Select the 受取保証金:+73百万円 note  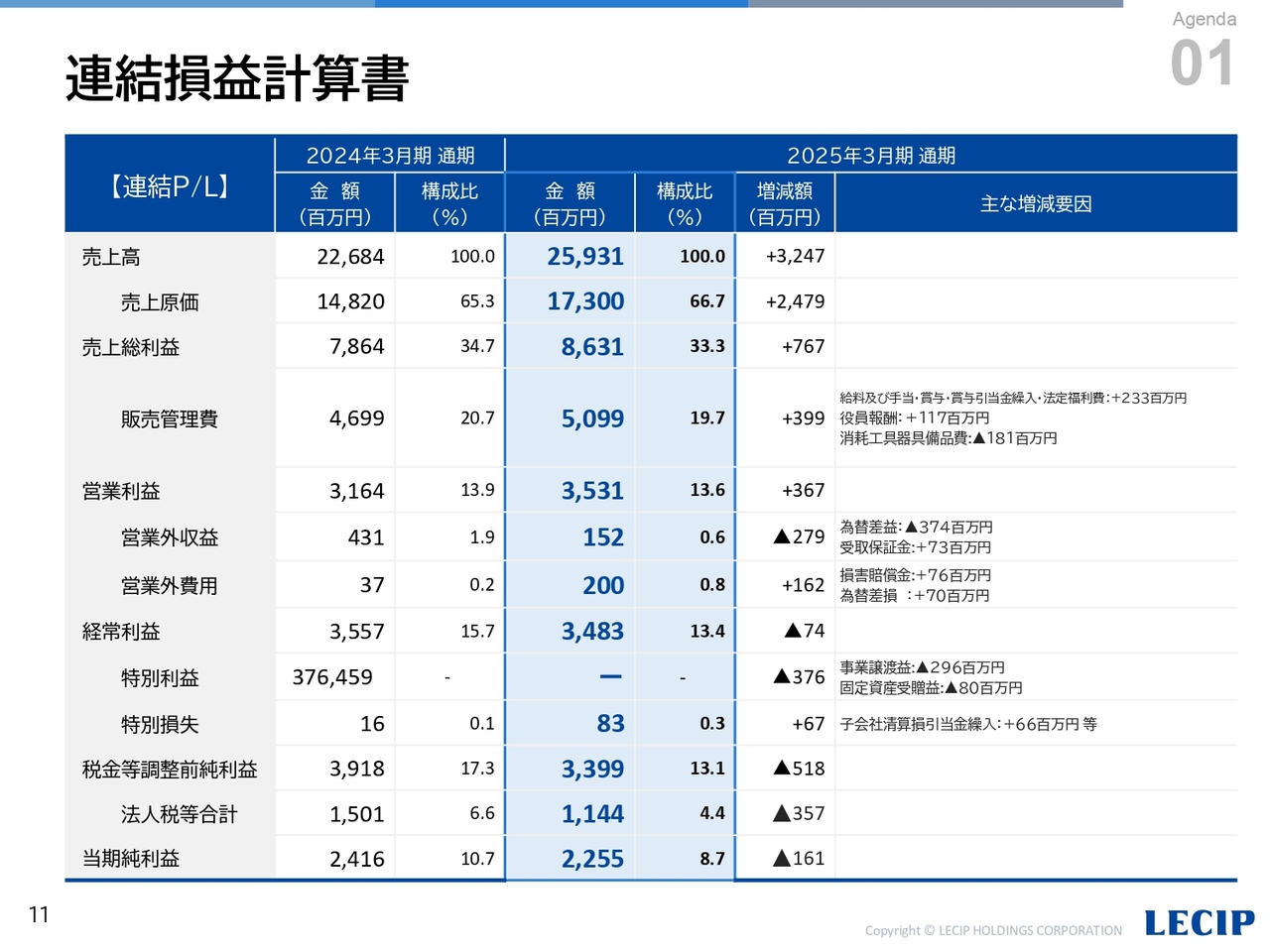coord(916,547)
